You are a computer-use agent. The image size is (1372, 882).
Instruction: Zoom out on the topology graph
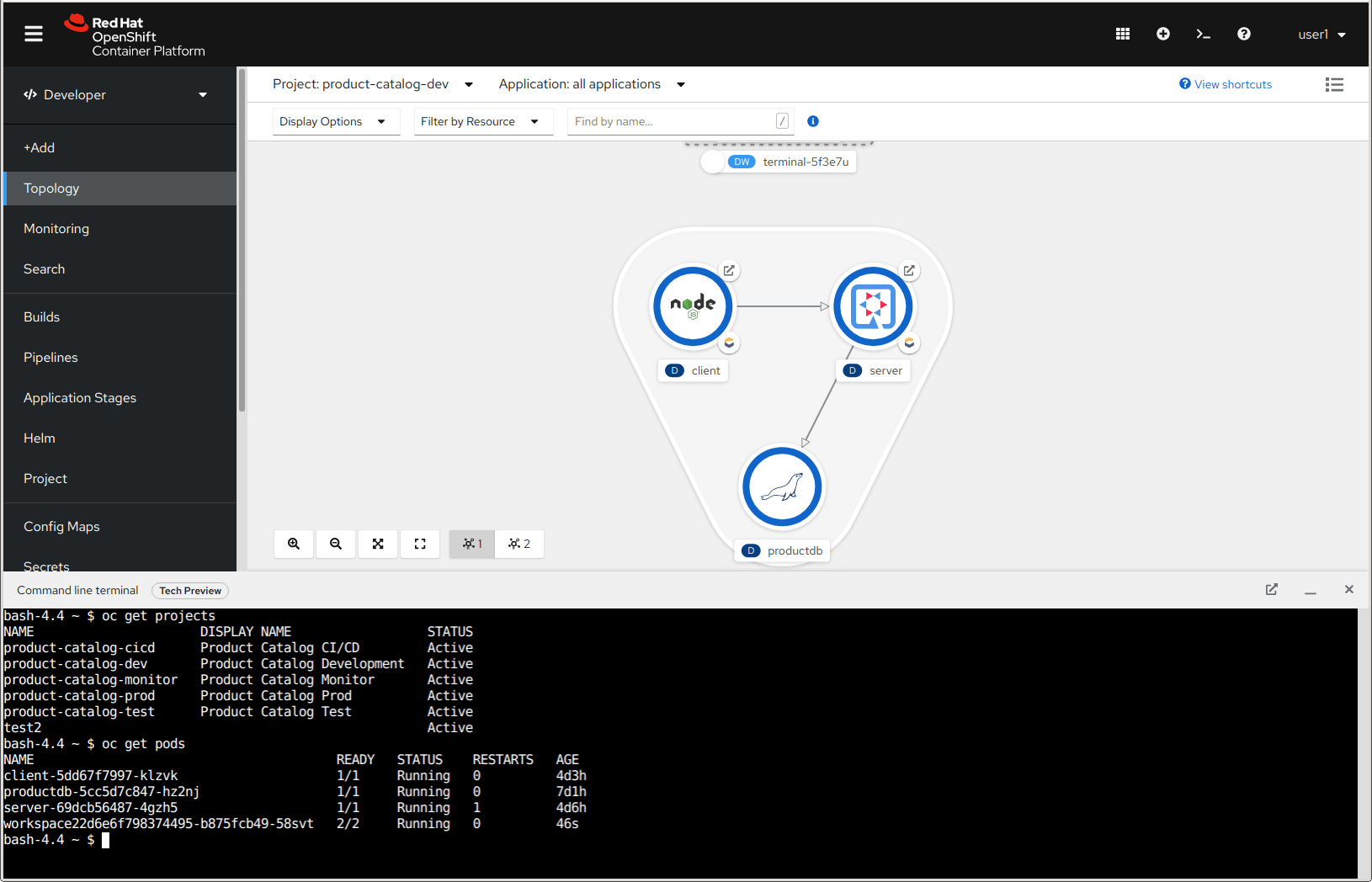click(336, 544)
